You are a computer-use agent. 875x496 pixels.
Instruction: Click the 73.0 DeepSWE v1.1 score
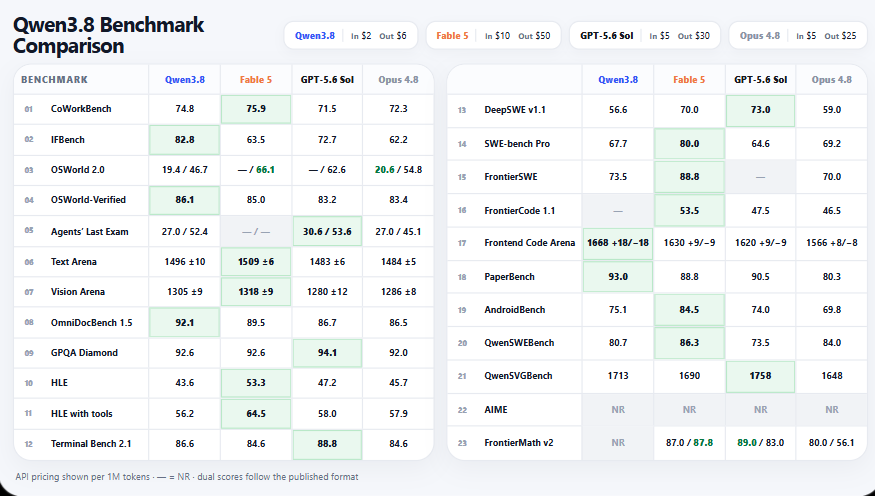coord(761,110)
